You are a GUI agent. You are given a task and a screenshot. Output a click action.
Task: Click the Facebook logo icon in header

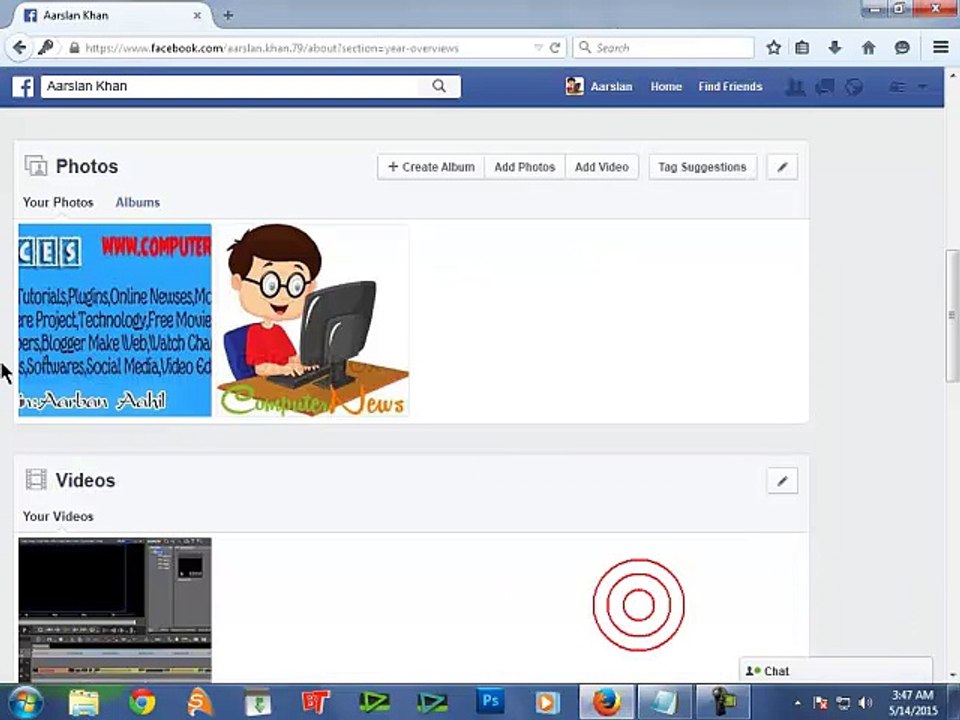23,86
